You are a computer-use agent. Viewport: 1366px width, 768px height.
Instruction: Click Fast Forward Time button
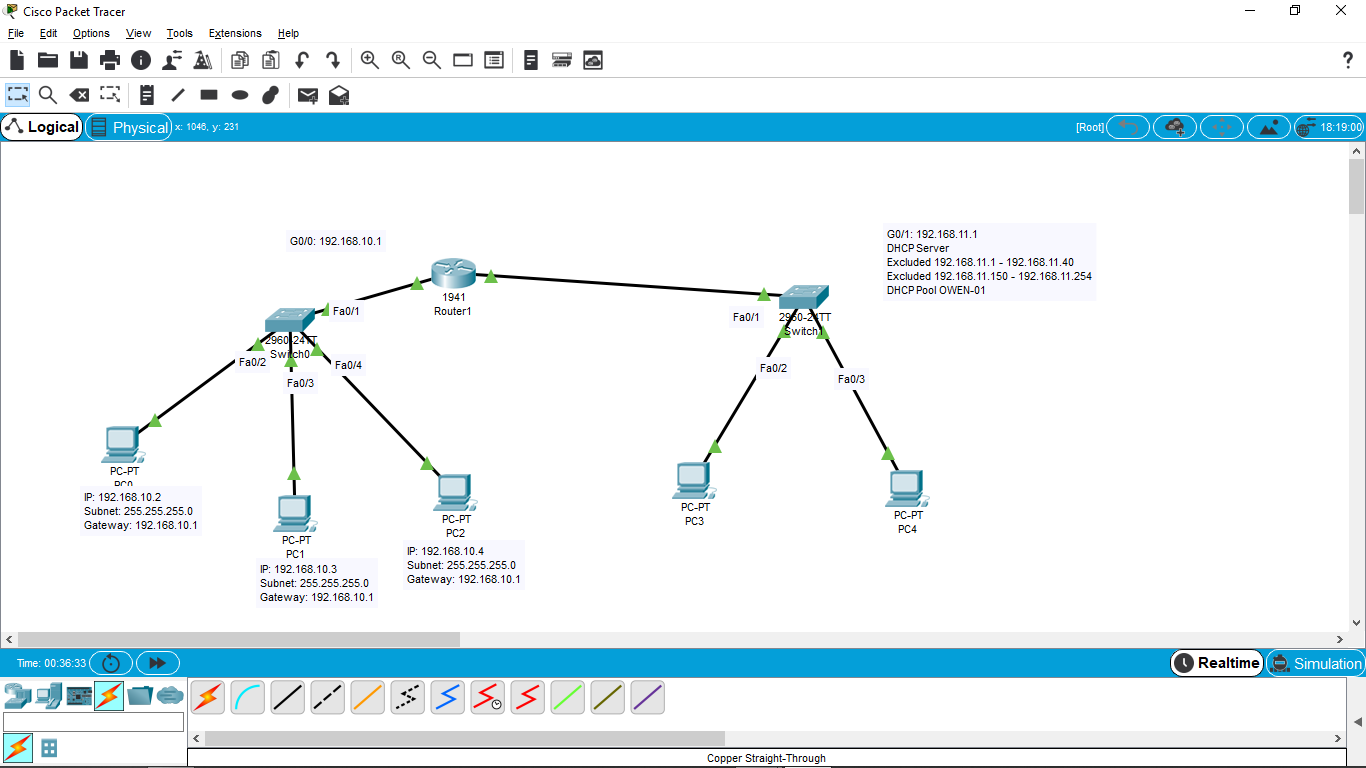coord(158,663)
